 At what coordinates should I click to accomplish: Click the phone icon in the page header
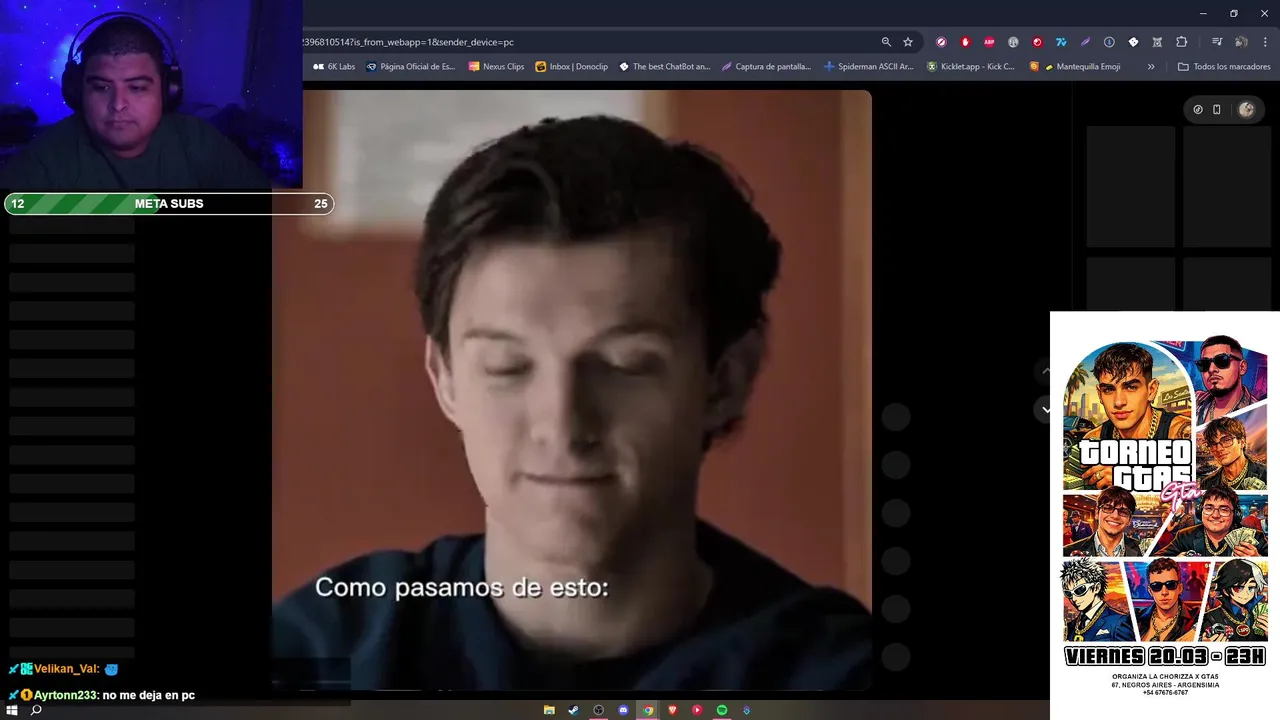pos(1217,110)
